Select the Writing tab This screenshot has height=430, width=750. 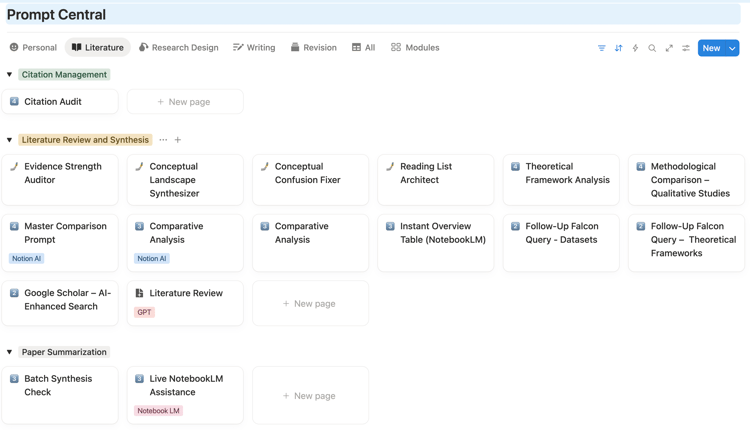[x=254, y=48]
